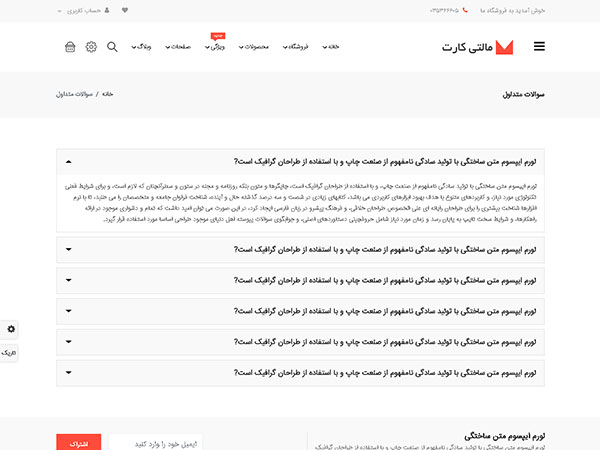The width and height of the screenshot is (600, 450).
Task: Open the floating gear settings on left edge
Action: pyautogui.click(x=11, y=329)
